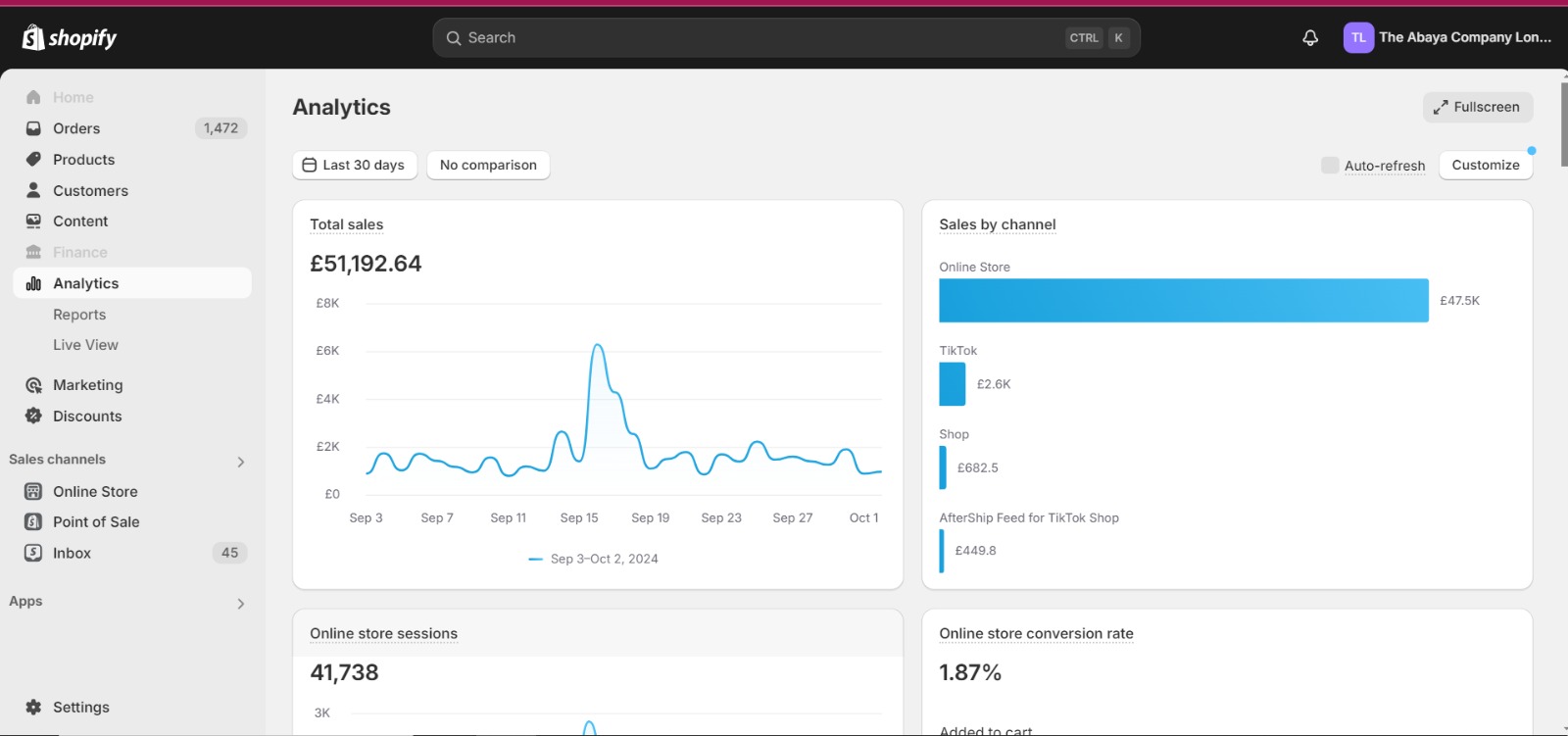Enable the Auto-refresh checkbox
1568x736 pixels.
(x=1330, y=165)
